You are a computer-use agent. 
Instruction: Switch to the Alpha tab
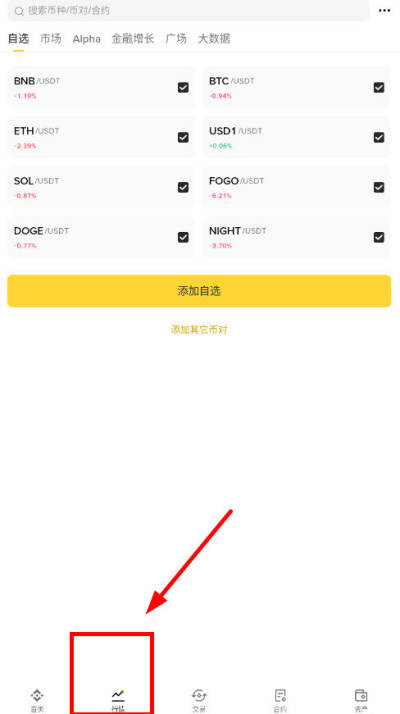(87, 39)
